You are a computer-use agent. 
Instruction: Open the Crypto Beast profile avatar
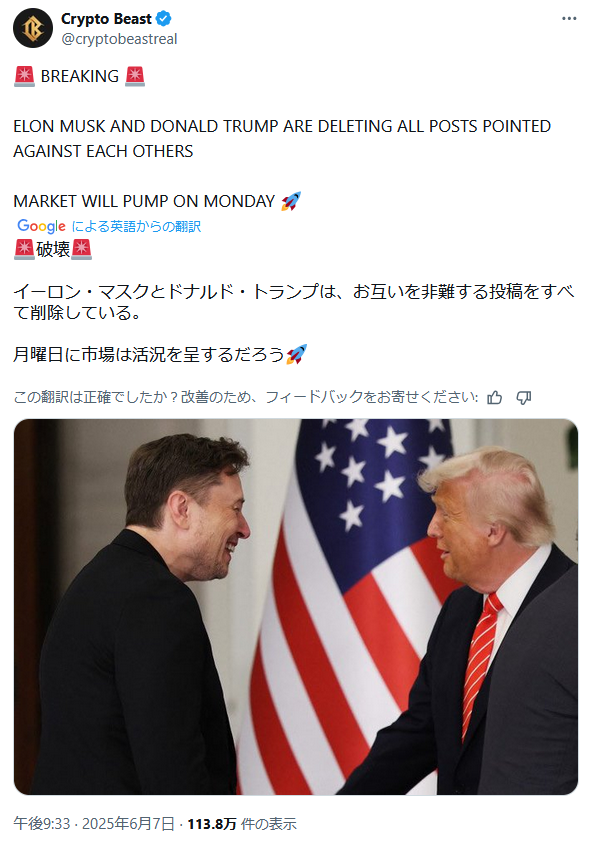tap(33, 28)
